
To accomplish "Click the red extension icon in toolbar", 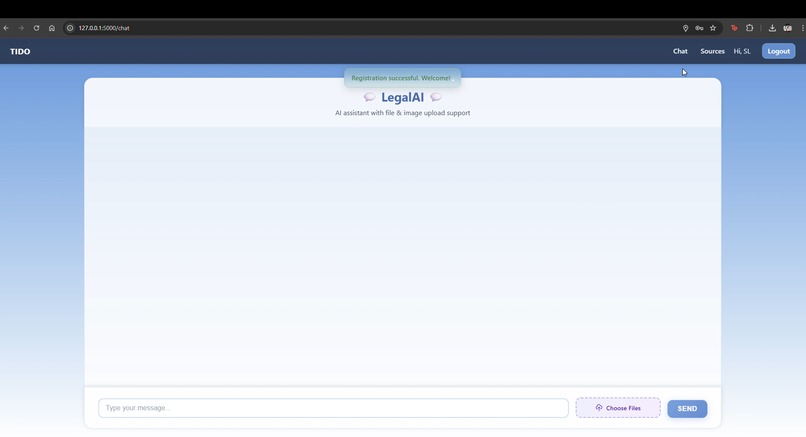I will click(734, 28).
